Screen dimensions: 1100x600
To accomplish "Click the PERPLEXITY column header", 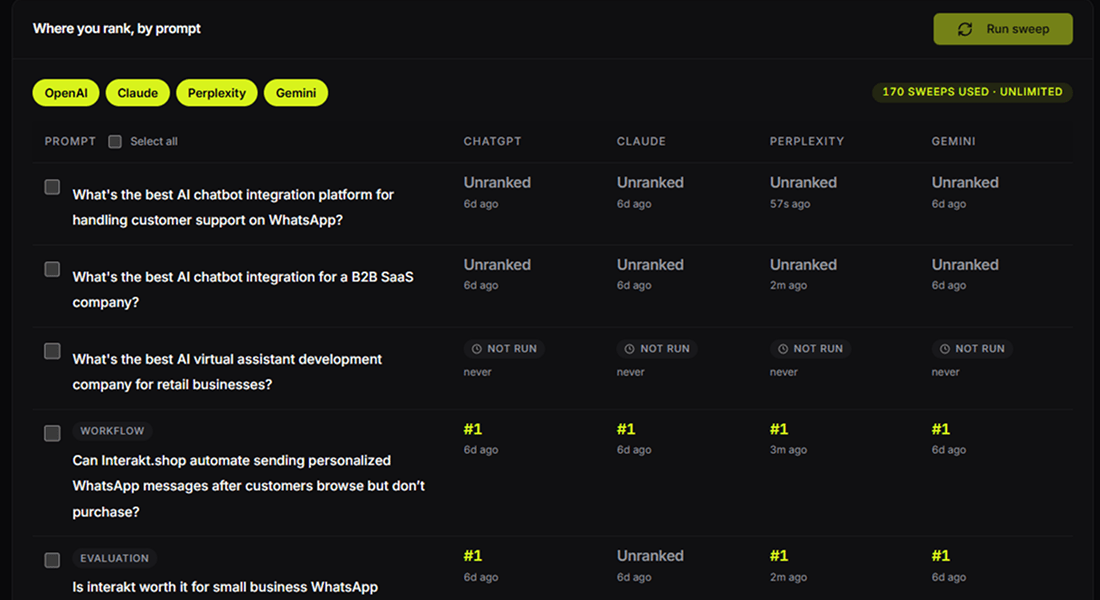I will pyautogui.click(x=807, y=141).
